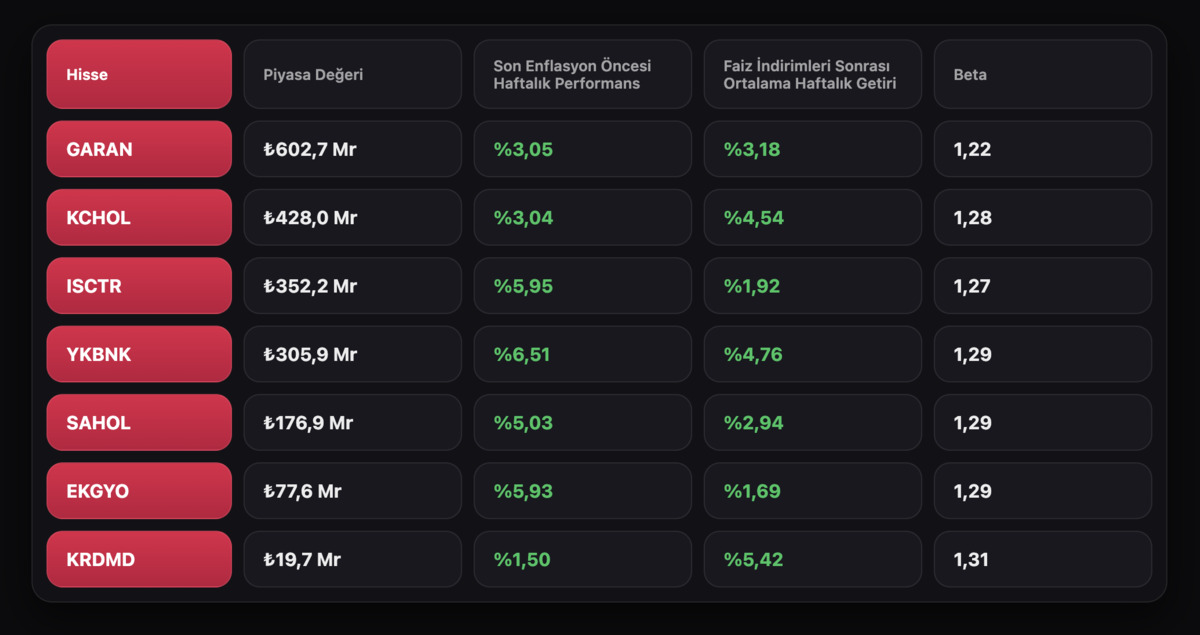The height and width of the screenshot is (635, 1200).
Task: Select the KCHOL stock cell
Action: (x=139, y=218)
